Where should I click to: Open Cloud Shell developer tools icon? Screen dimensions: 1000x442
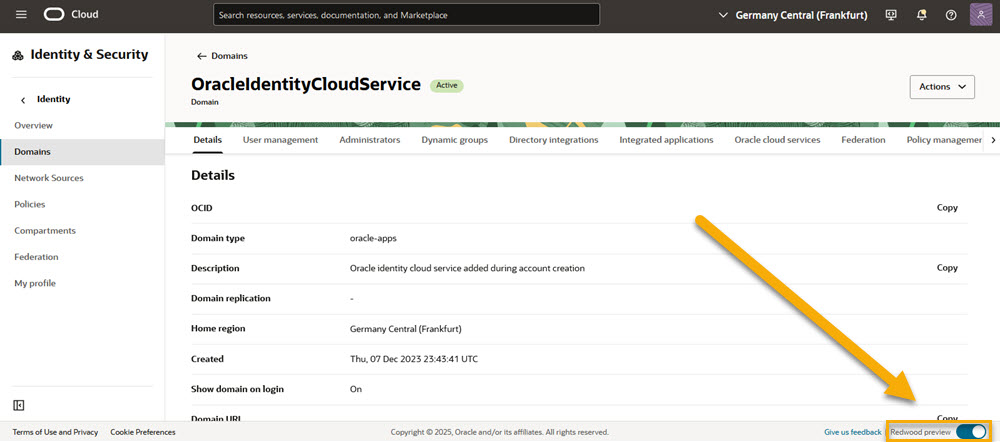point(892,15)
